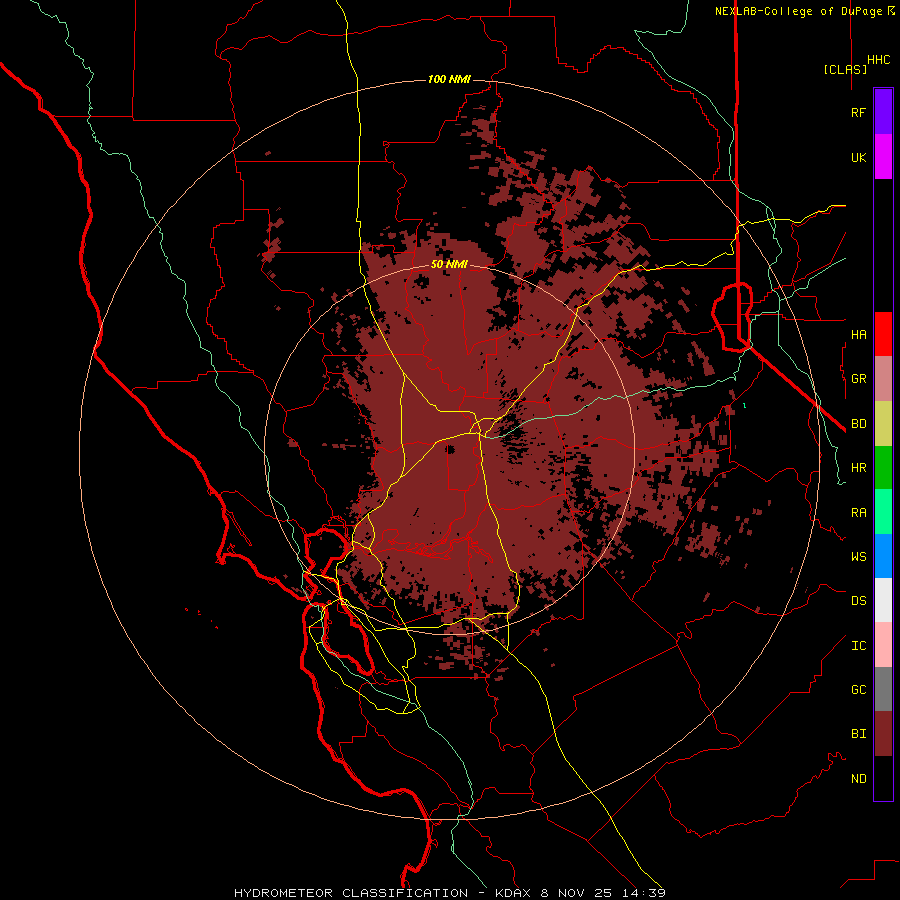Click the RA legend label
The height and width of the screenshot is (900, 900).
click(858, 513)
